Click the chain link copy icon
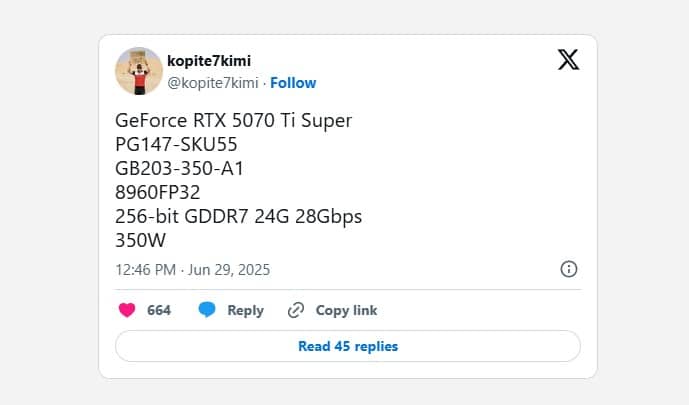 coord(295,310)
